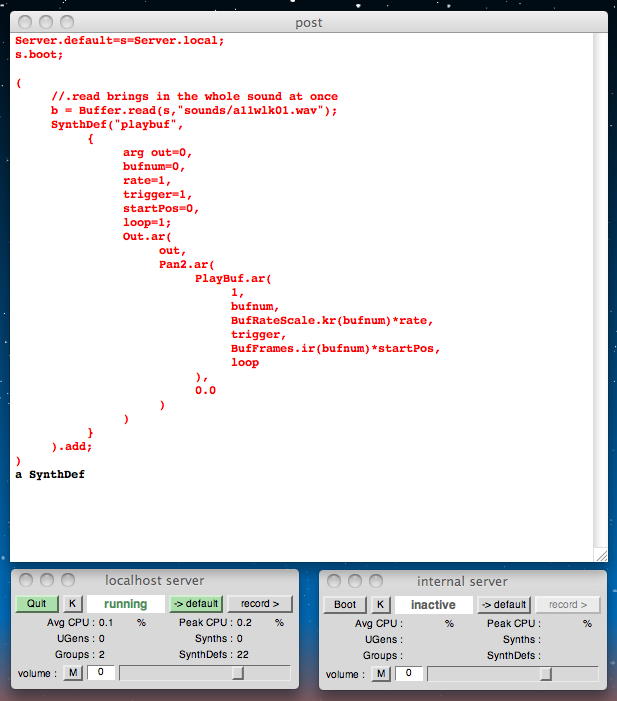
Task: Click the bufnum=0, argument line
Action: (154, 166)
